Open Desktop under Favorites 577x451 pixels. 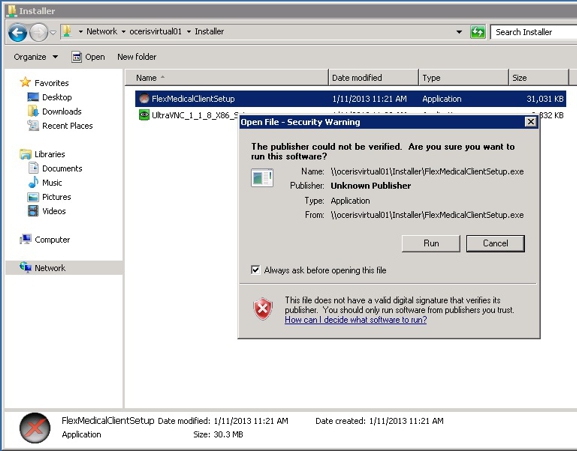click(57, 97)
